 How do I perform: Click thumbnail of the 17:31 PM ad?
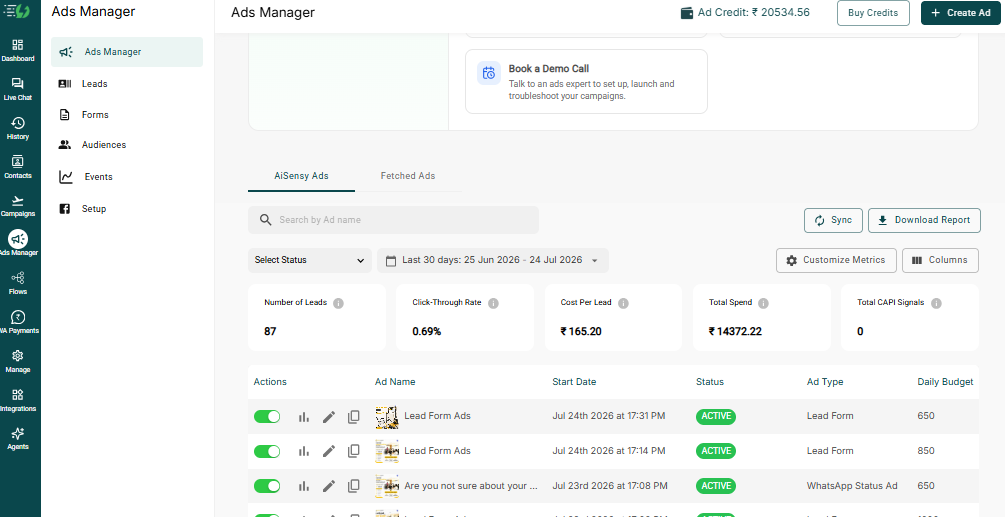tap(387, 417)
